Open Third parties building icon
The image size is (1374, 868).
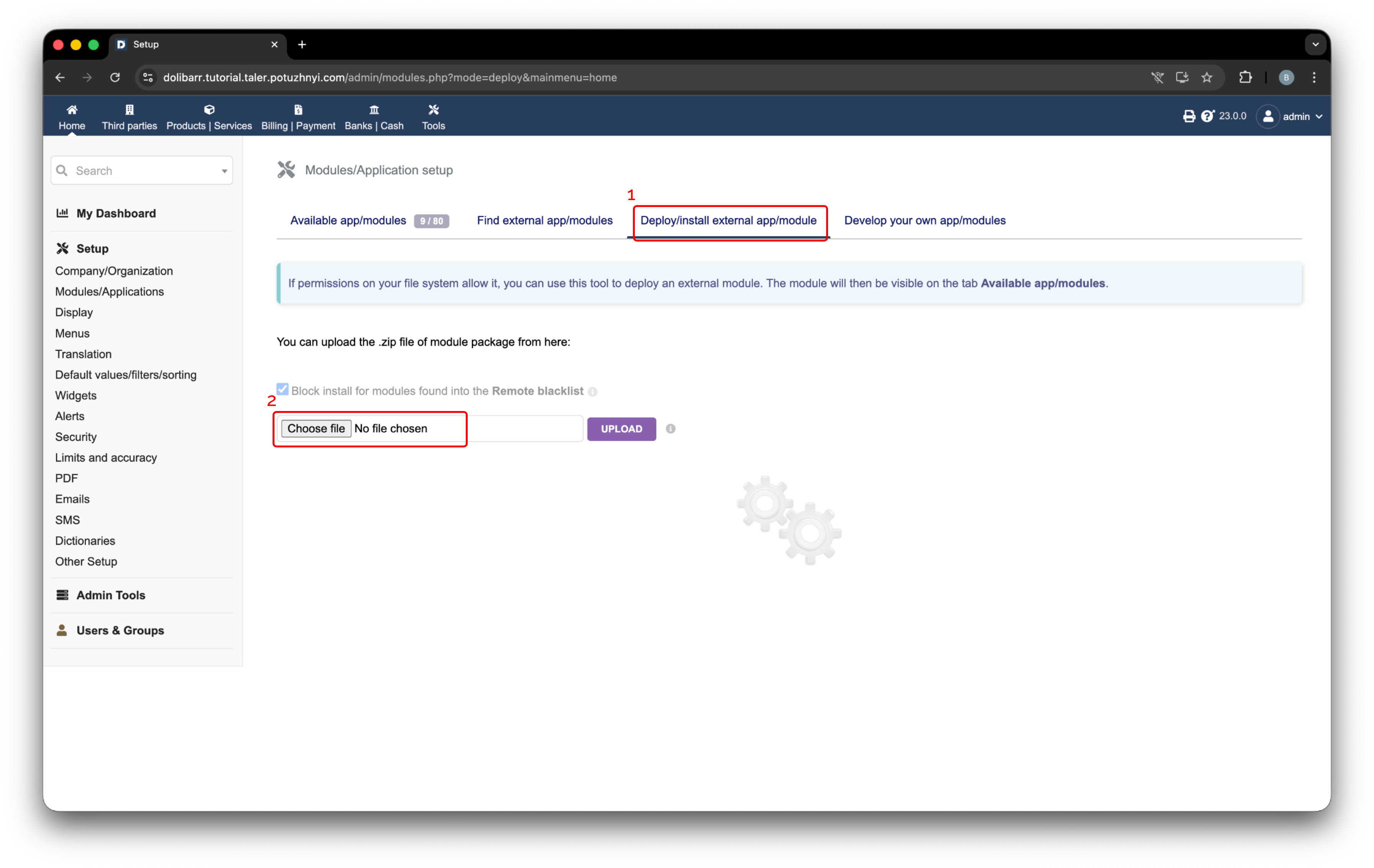[x=129, y=110]
